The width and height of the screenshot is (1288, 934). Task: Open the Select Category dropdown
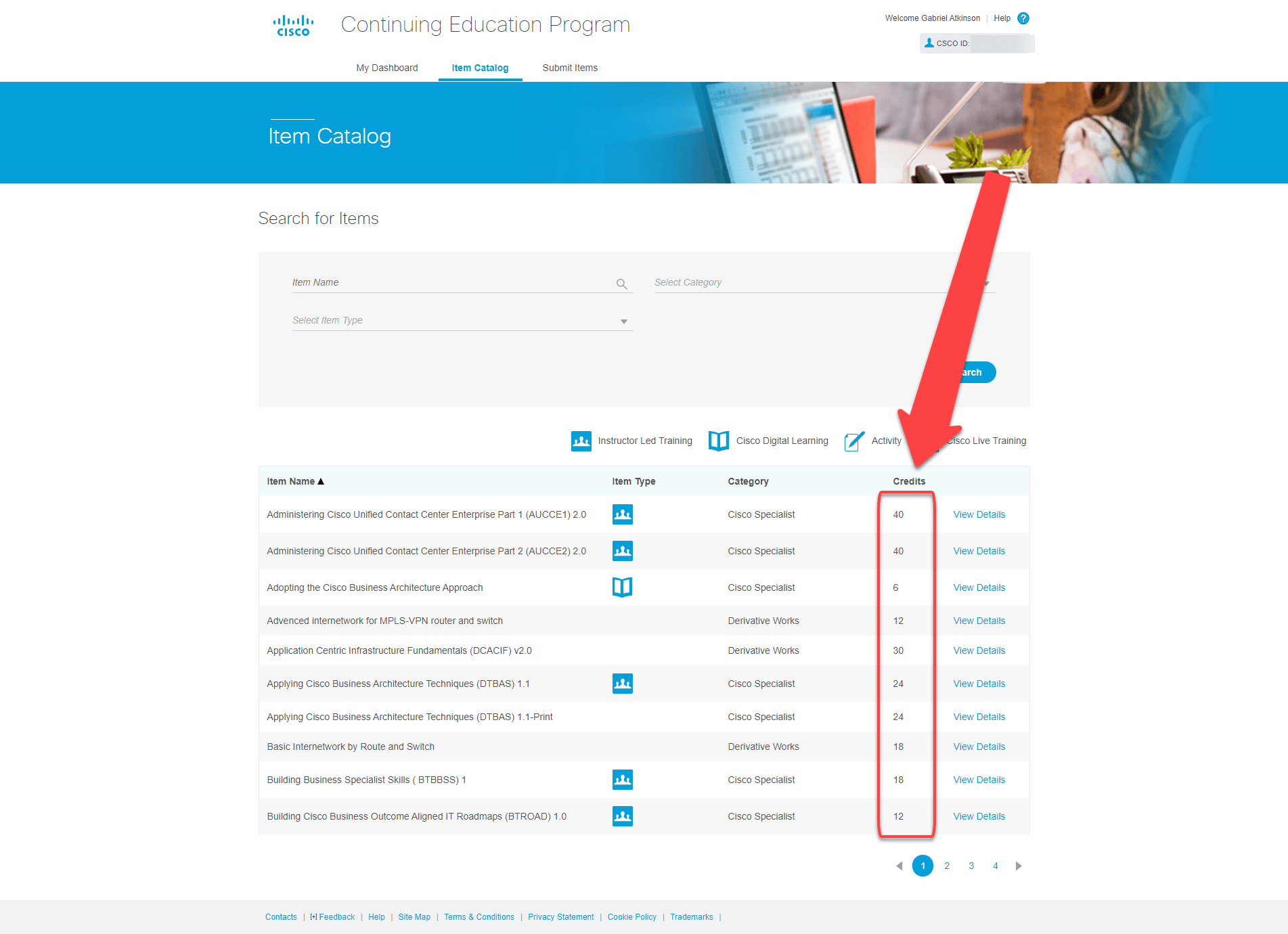point(824,282)
